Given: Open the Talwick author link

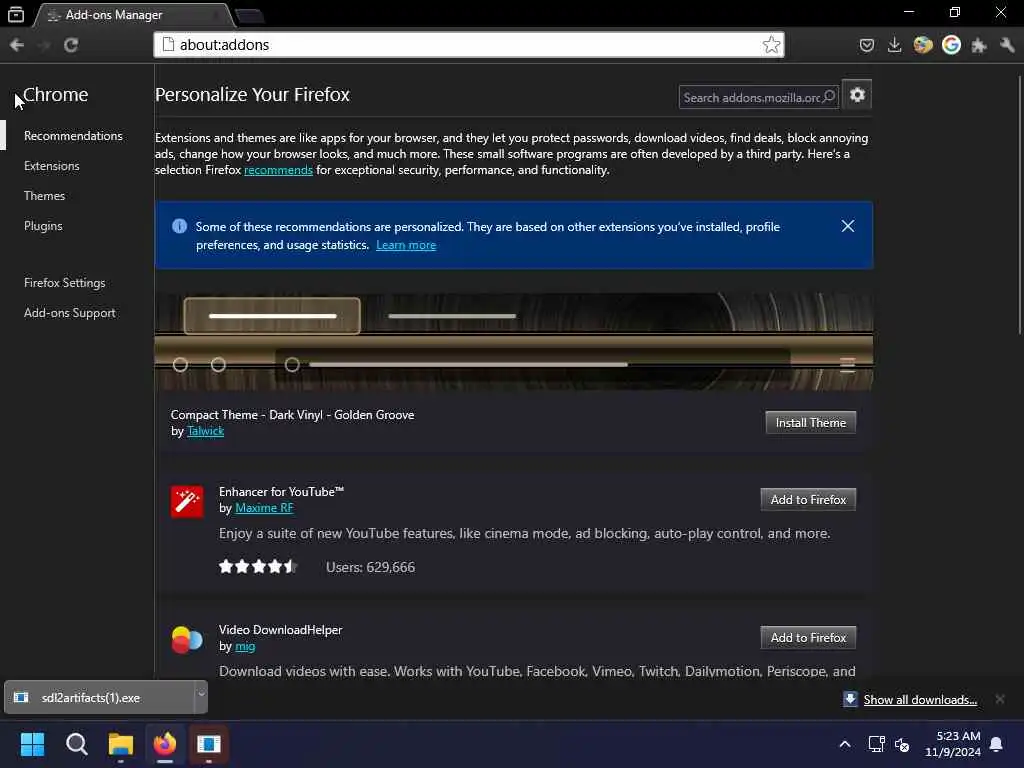Looking at the screenshot, I should [x=205, y=431].
